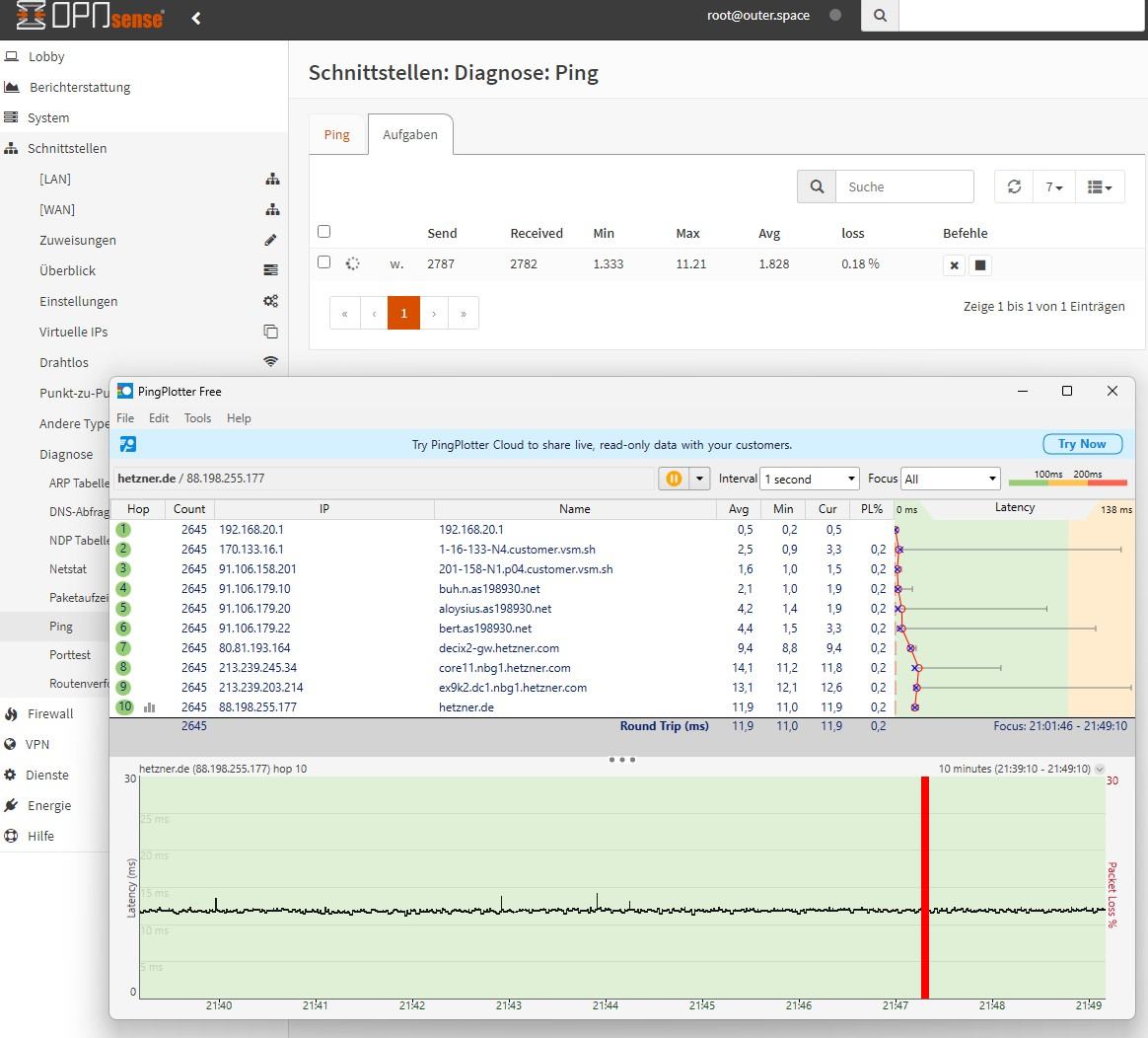Click the OPNsense logo

click(90, 16)
